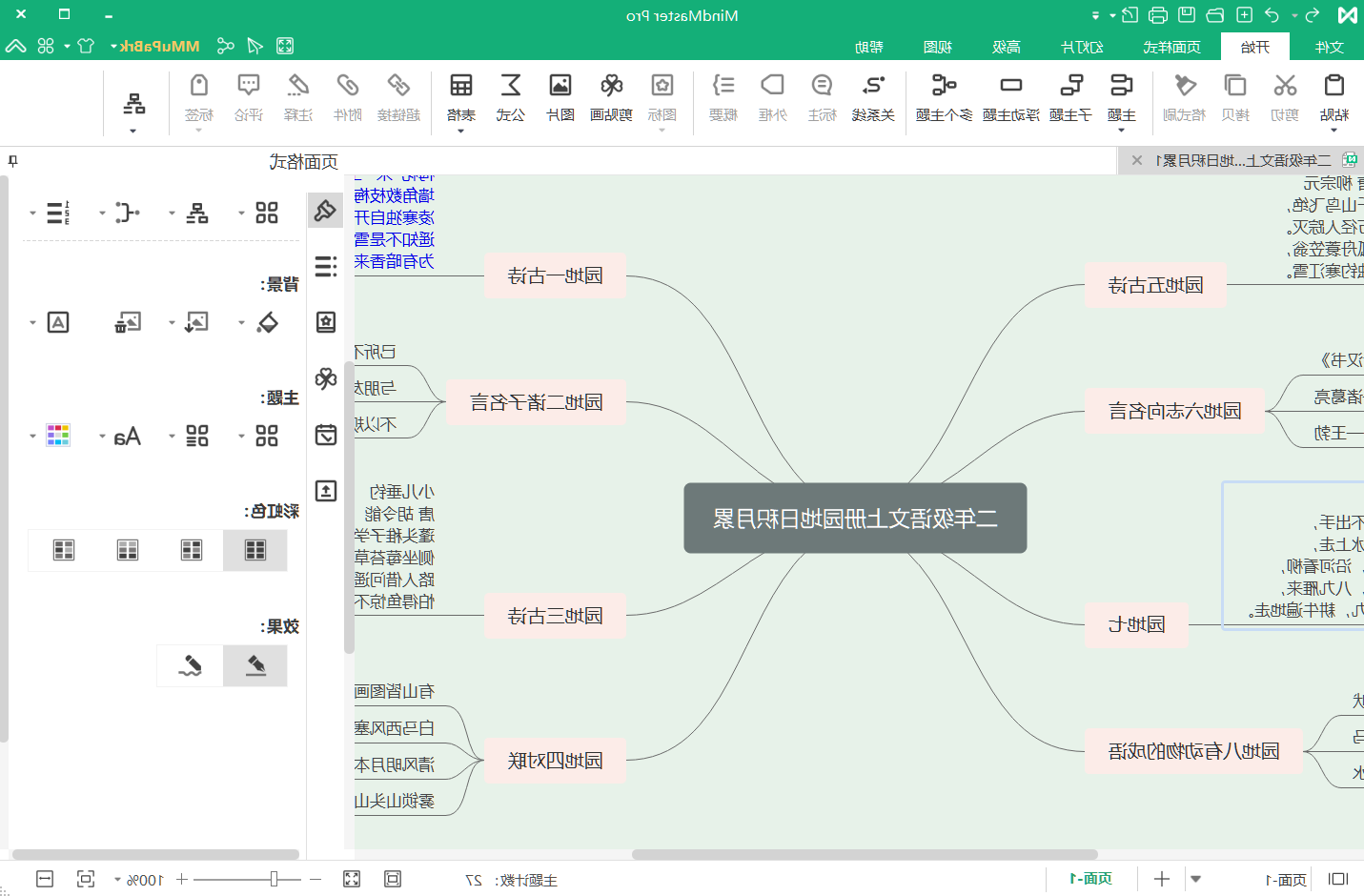1364x896 pixels.
Task: Open the upload export sidebar tab
Action: [x=326, y=491]
